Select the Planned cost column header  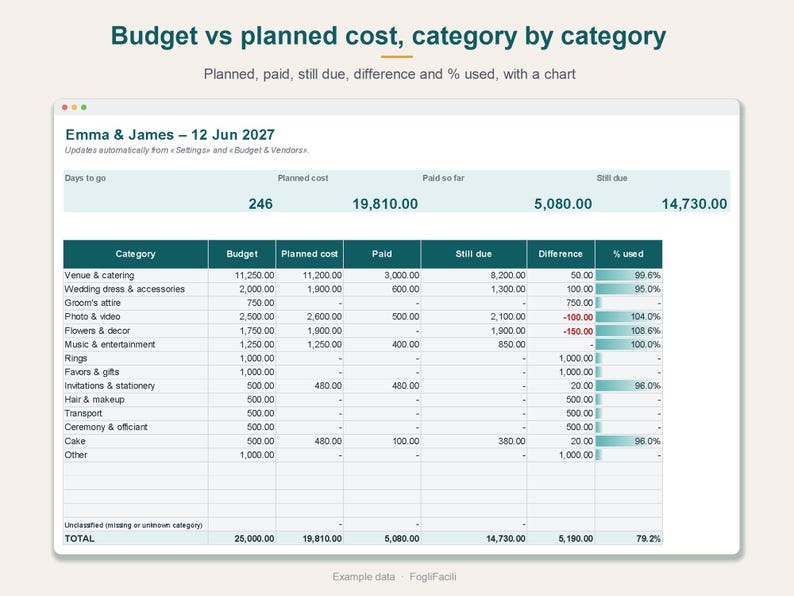(309, 254)
